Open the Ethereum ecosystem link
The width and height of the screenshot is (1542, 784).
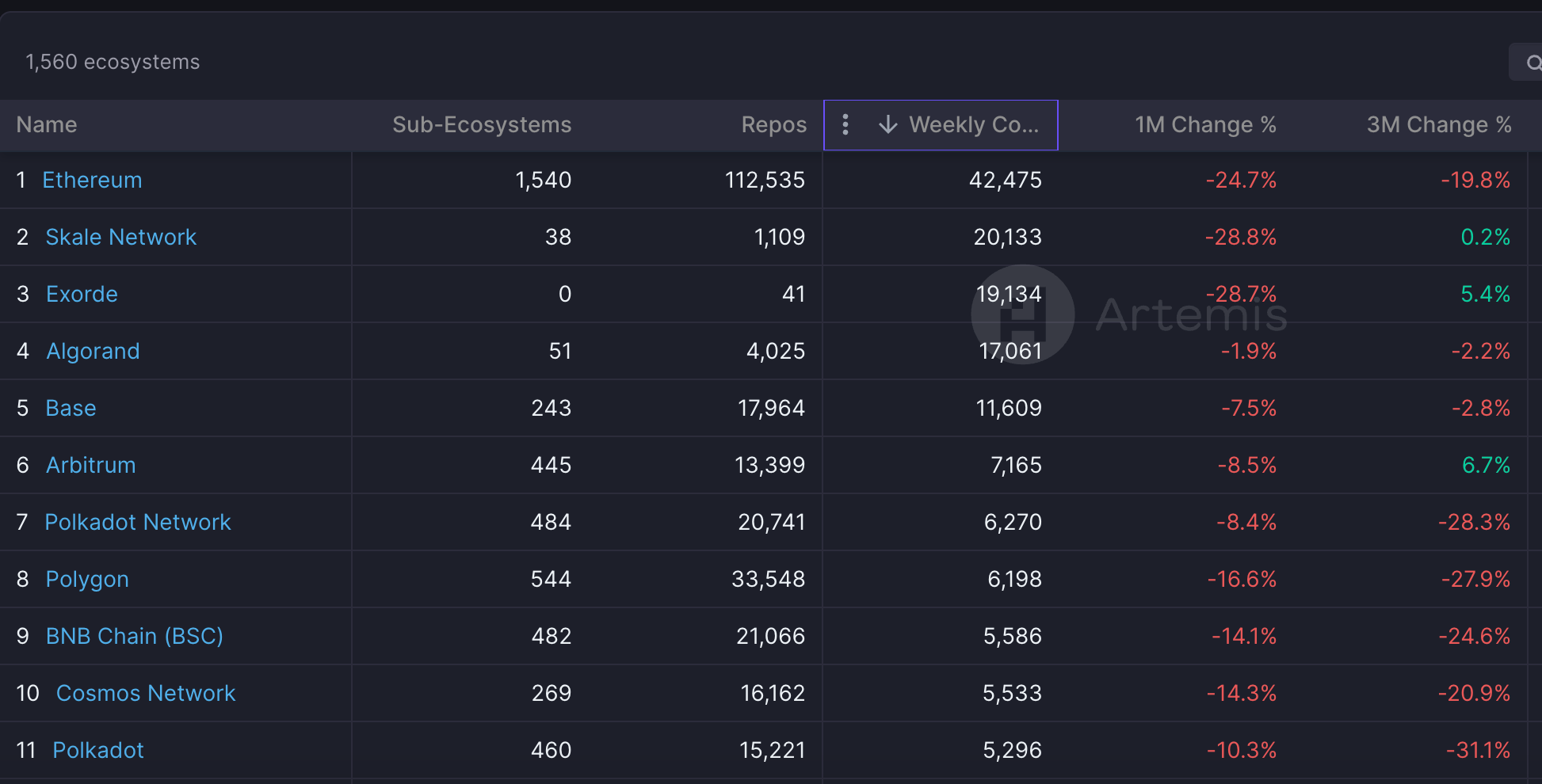[92, 180]
